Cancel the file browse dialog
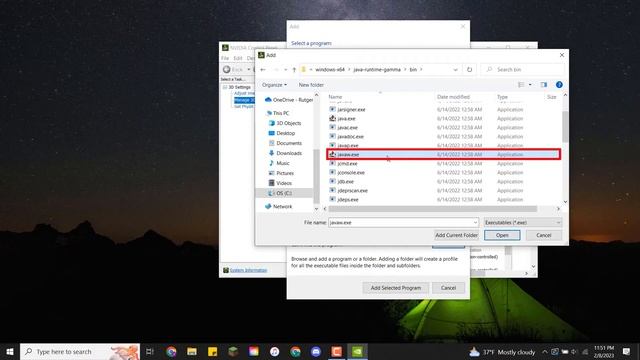 pos(544,235)
